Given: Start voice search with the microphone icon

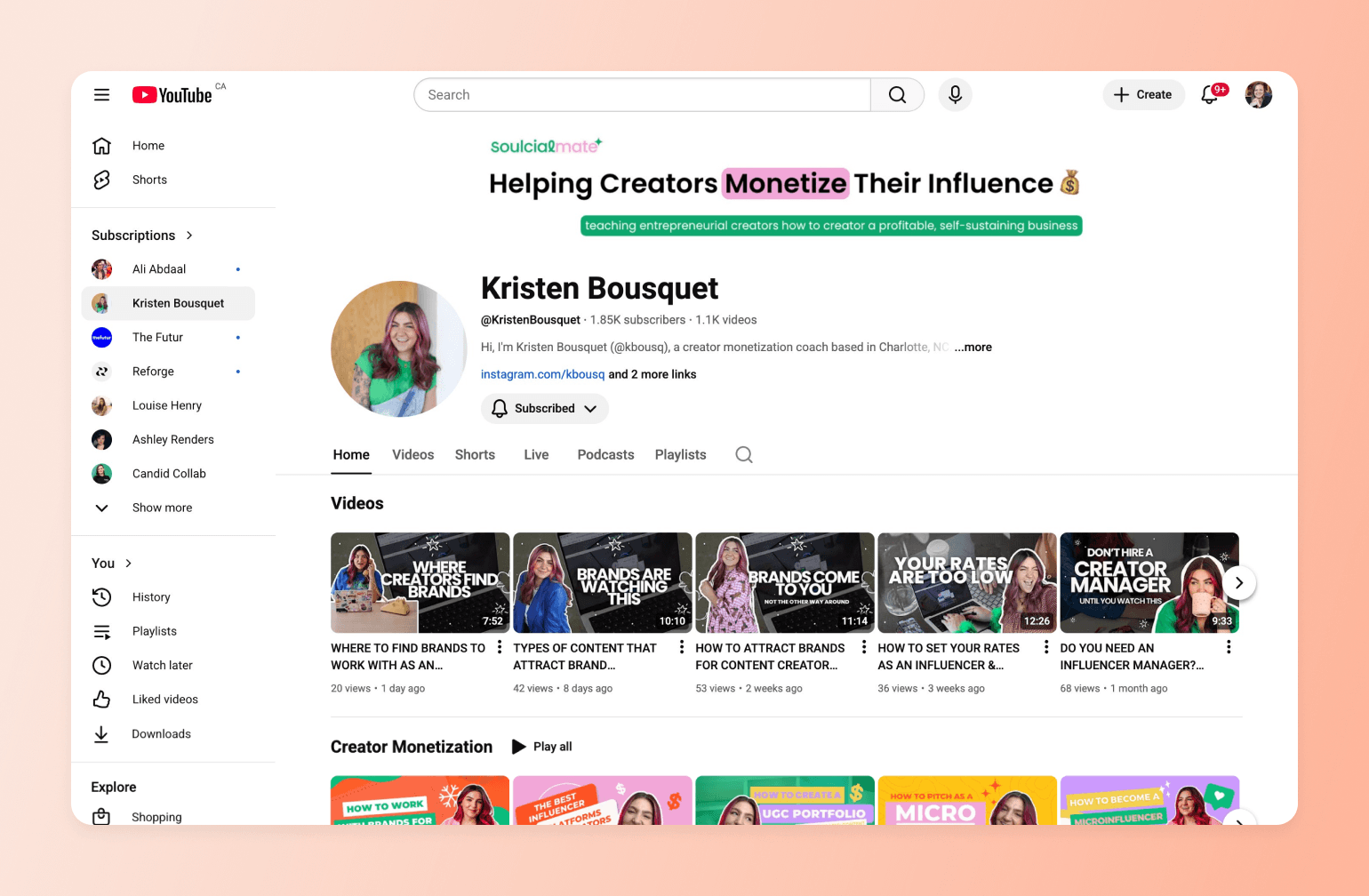Looking at the screenshot, I should coord(955,94).
